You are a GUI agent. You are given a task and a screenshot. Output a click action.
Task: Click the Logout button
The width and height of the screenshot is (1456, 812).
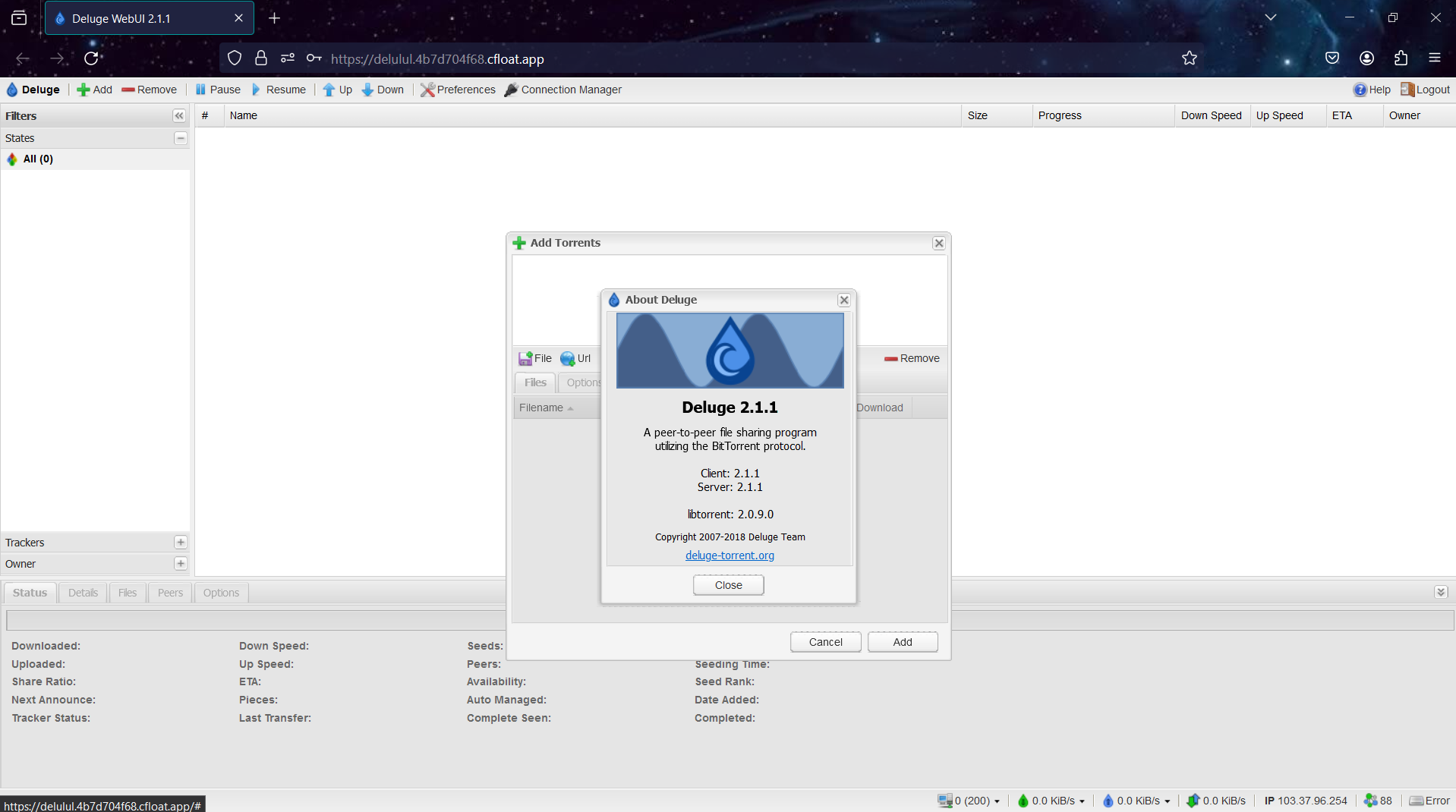(x=1425, y=90)
